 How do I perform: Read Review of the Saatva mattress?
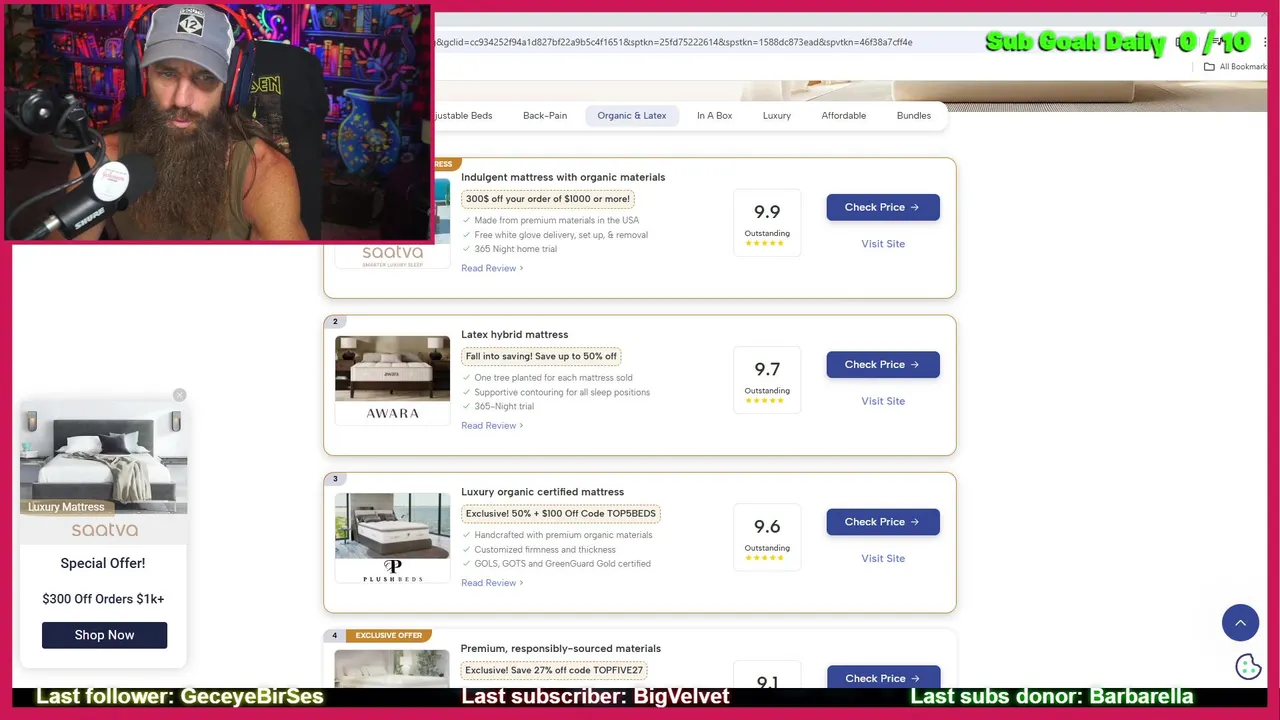click(492, 268)
